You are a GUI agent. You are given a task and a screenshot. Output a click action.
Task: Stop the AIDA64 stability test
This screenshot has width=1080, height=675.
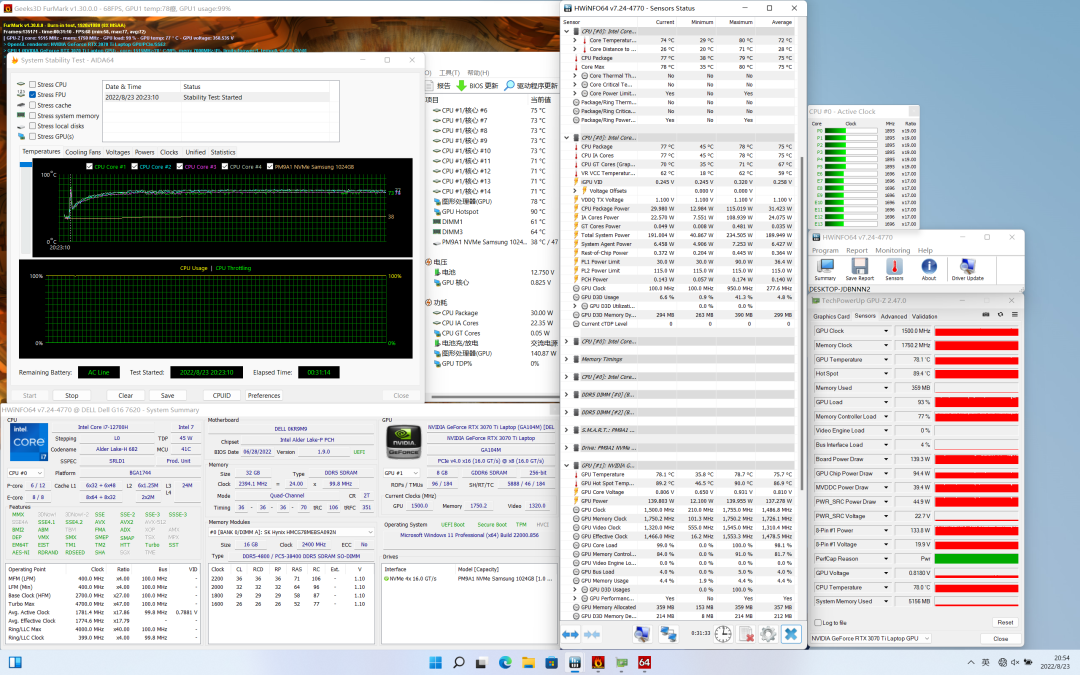click(70, 395)
